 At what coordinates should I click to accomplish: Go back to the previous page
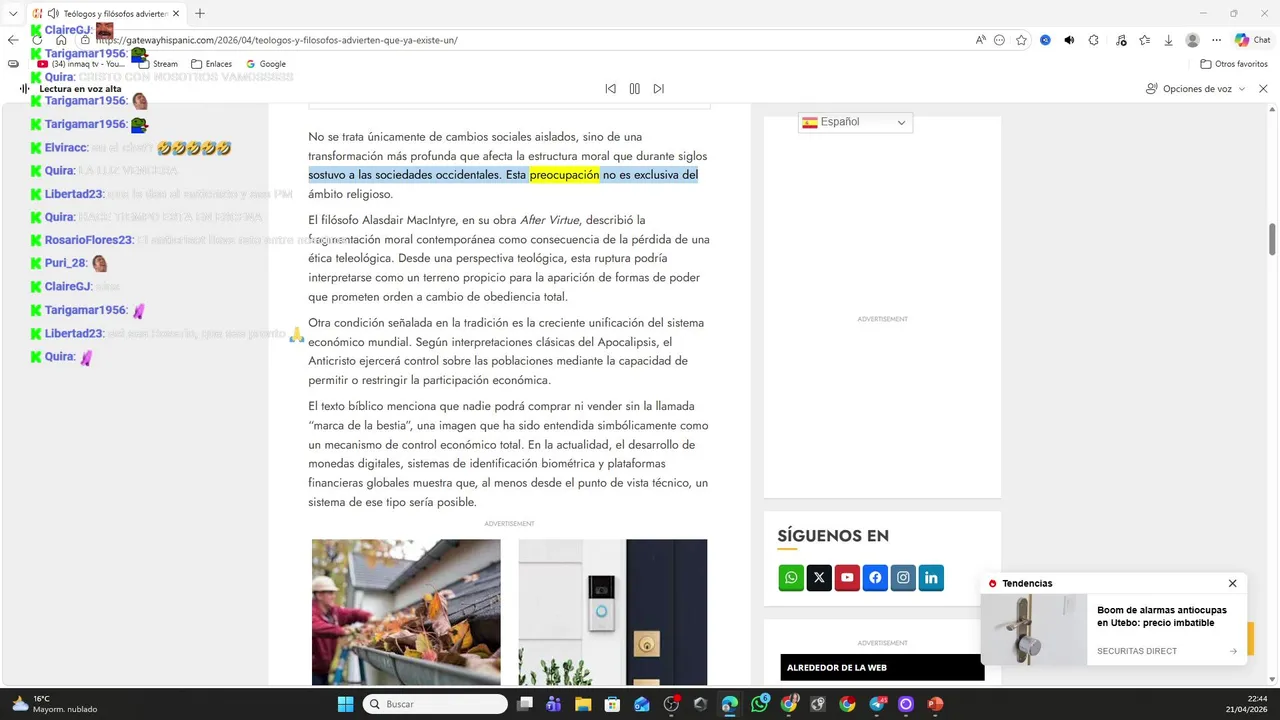click(x=13, y=40)
